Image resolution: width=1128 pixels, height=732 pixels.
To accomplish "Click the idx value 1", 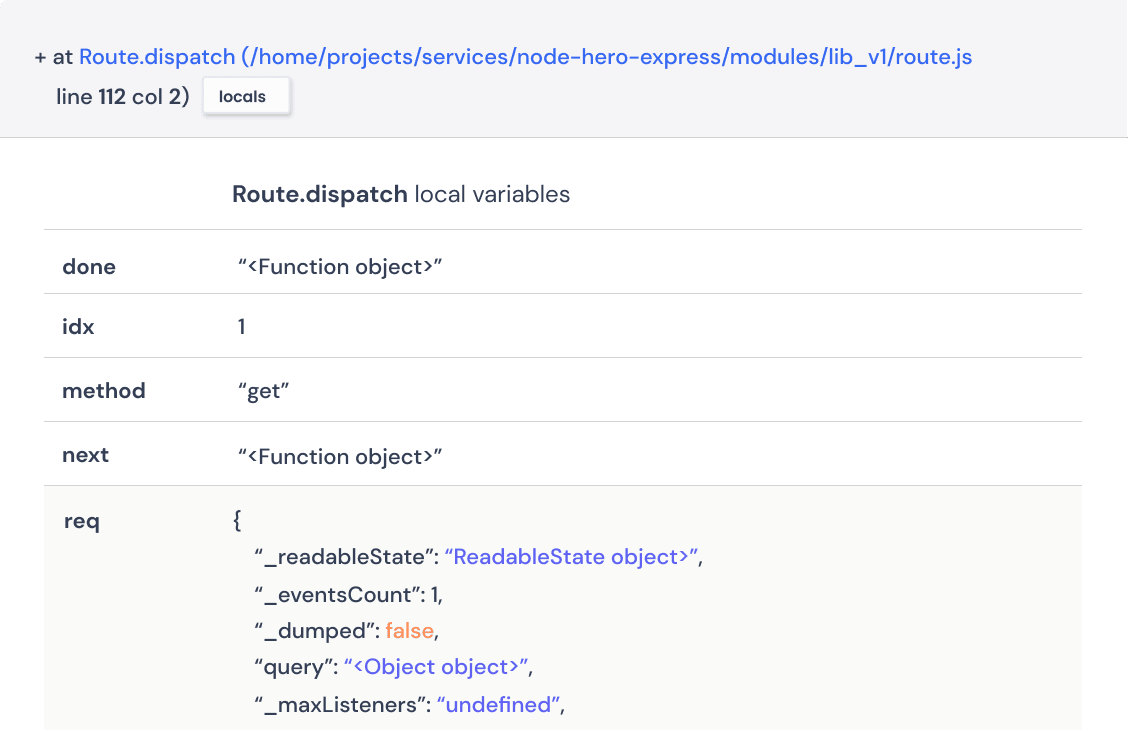I will [x=241, y=327].
